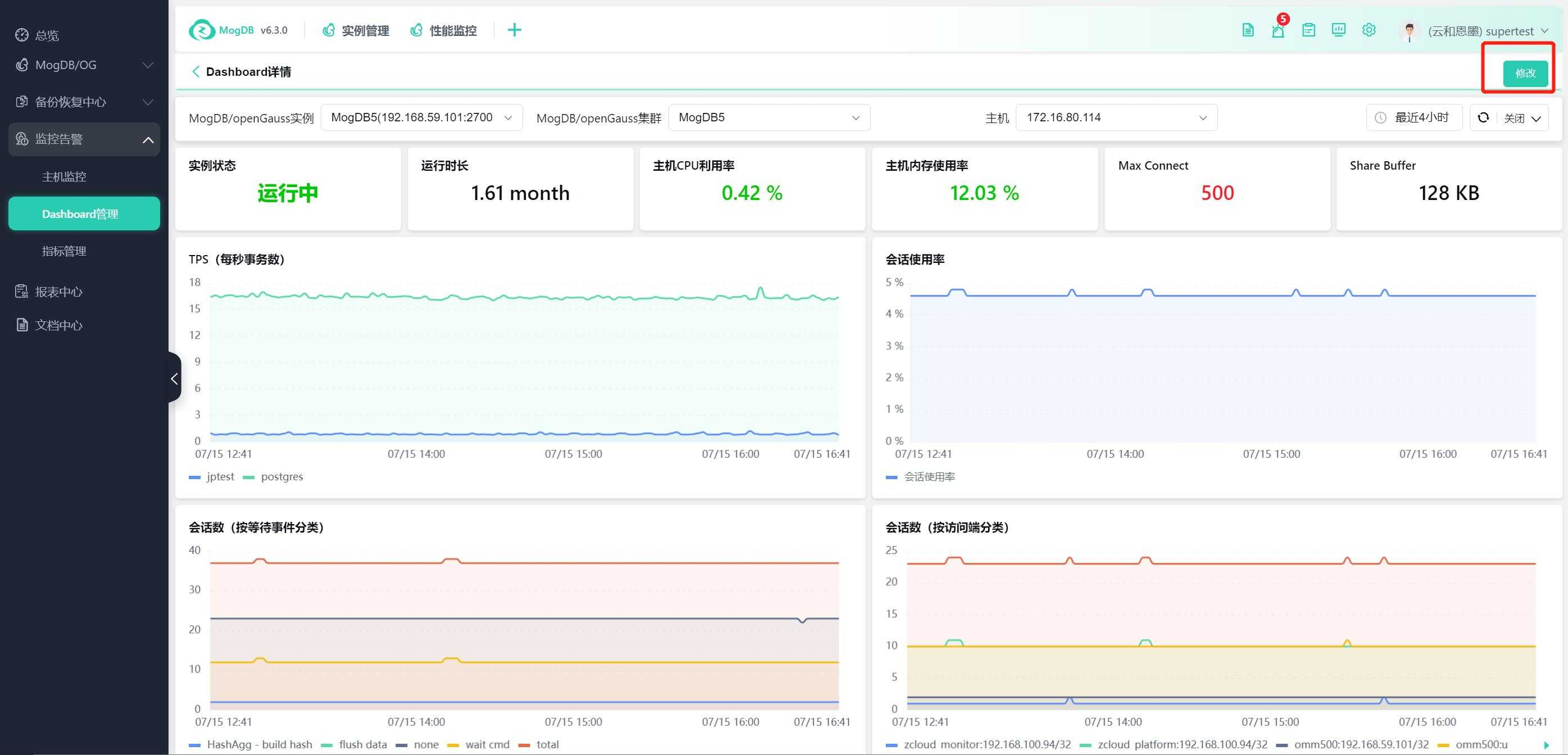
Task: Open settings gear icon
Action: [x=1369, y=30]
